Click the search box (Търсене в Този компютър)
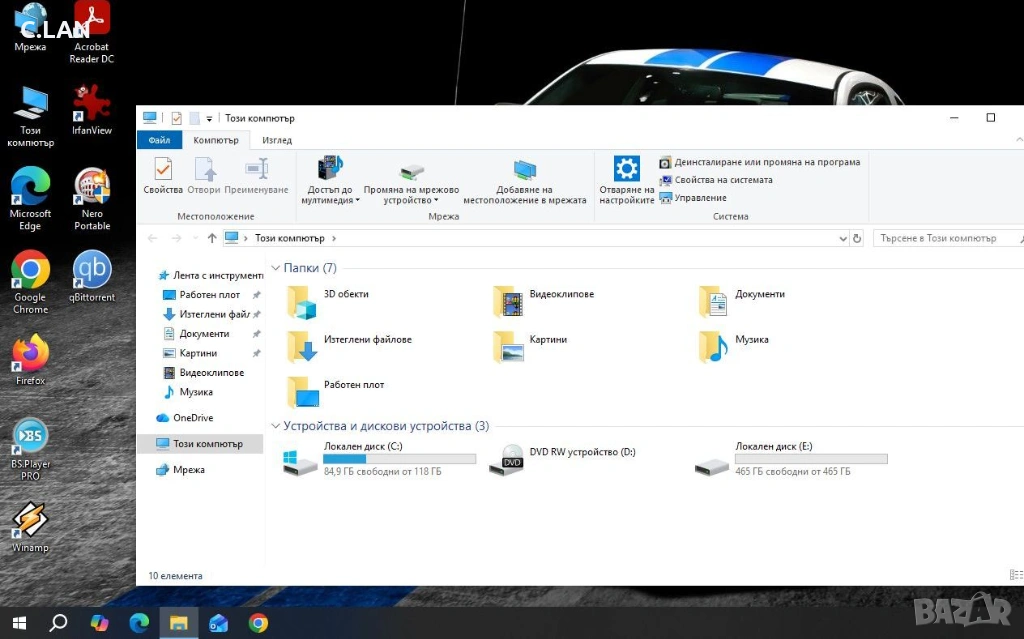This screenshot has width=1024, height=639. click(x=940, y=238)
